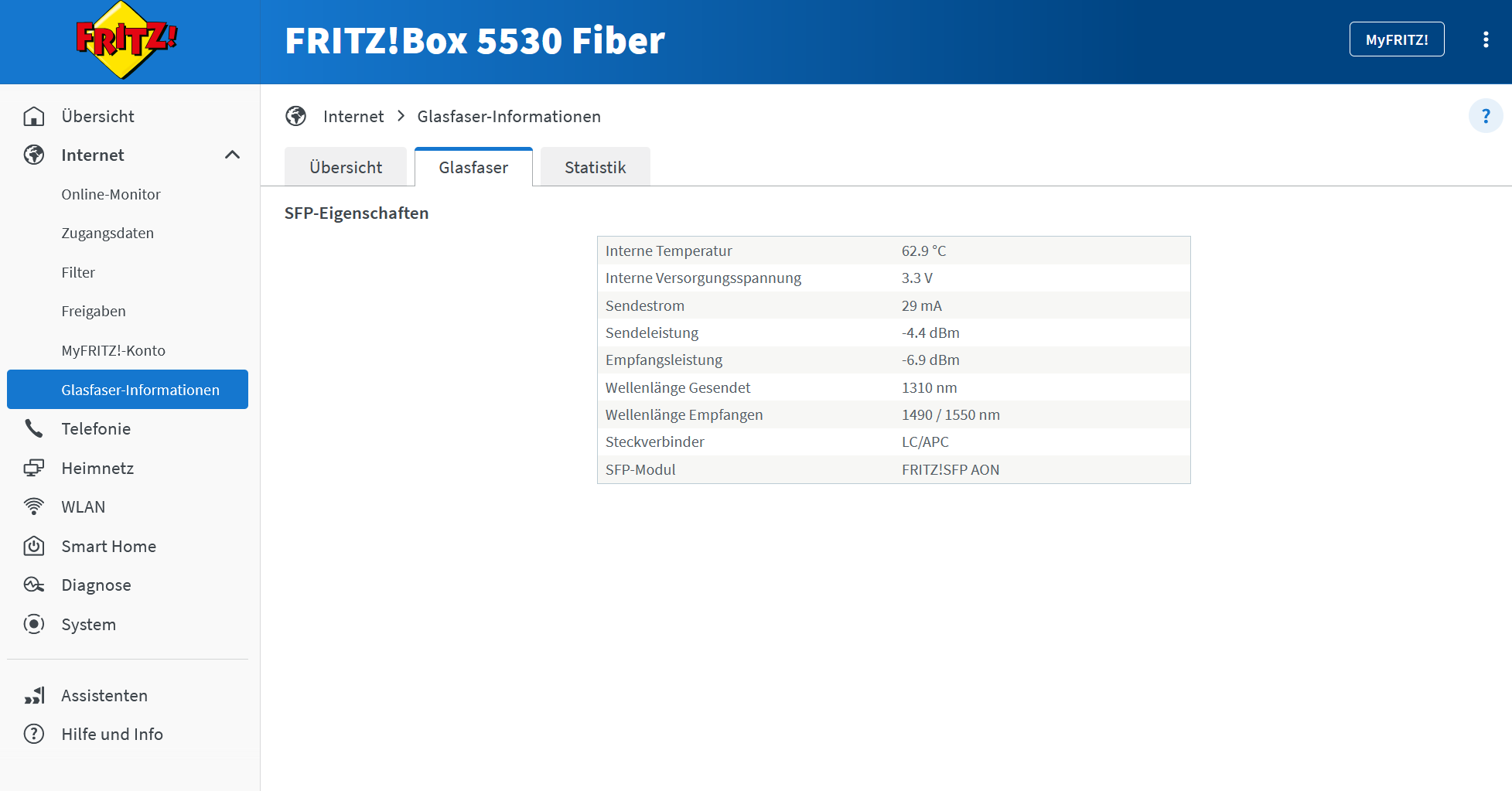Open the Statistik tab
The image size is (1512, 791).
[x=596, y=167]
